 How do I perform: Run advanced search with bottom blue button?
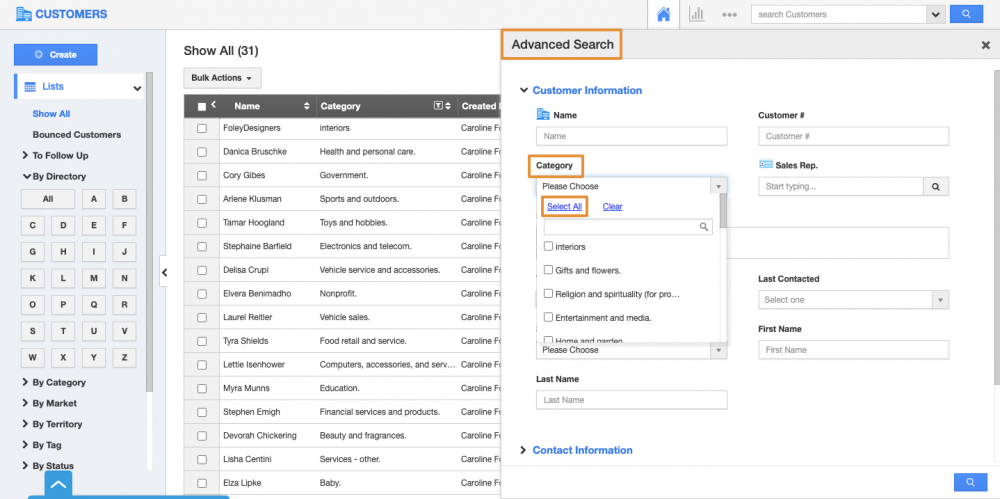click(x=969, y=482)
